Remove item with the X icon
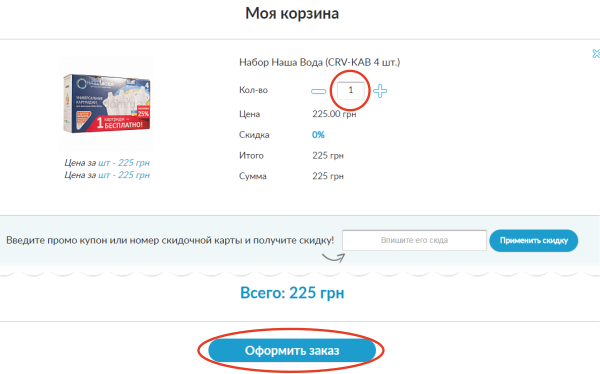Image resolution: width=600 pixels, height=374 pixels. coord(596,54)
